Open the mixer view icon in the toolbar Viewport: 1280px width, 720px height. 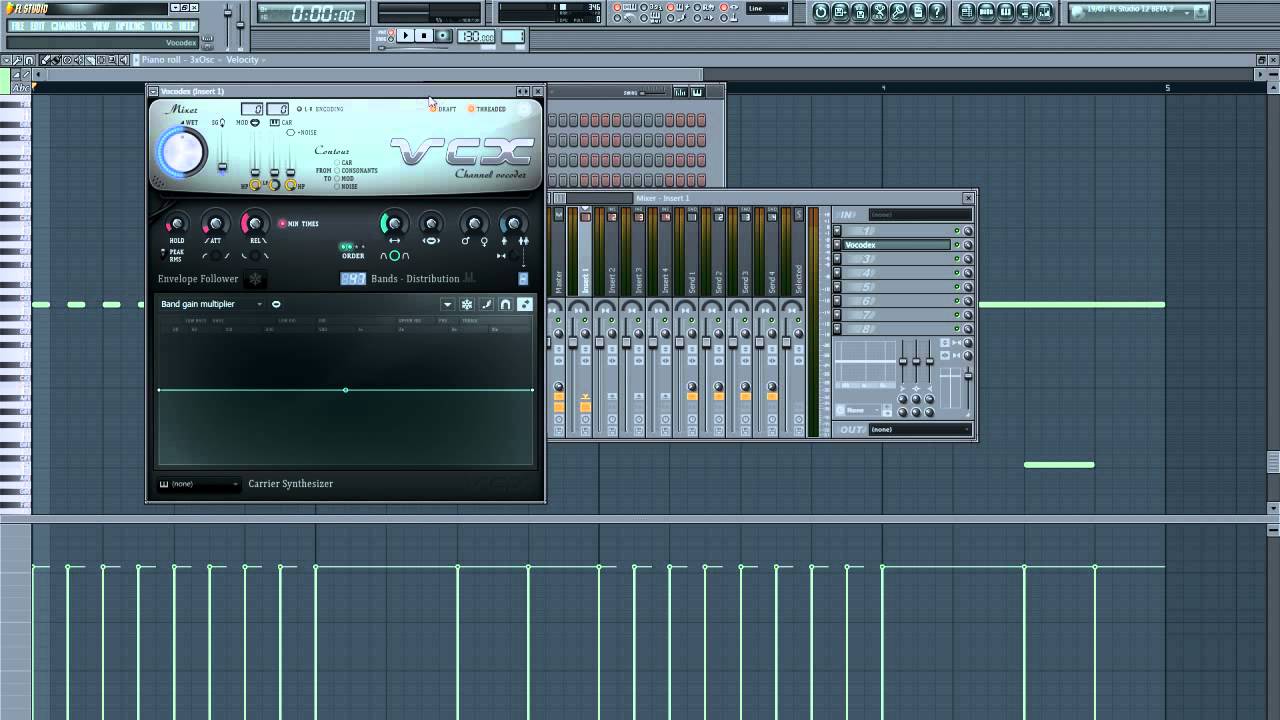1044,12
